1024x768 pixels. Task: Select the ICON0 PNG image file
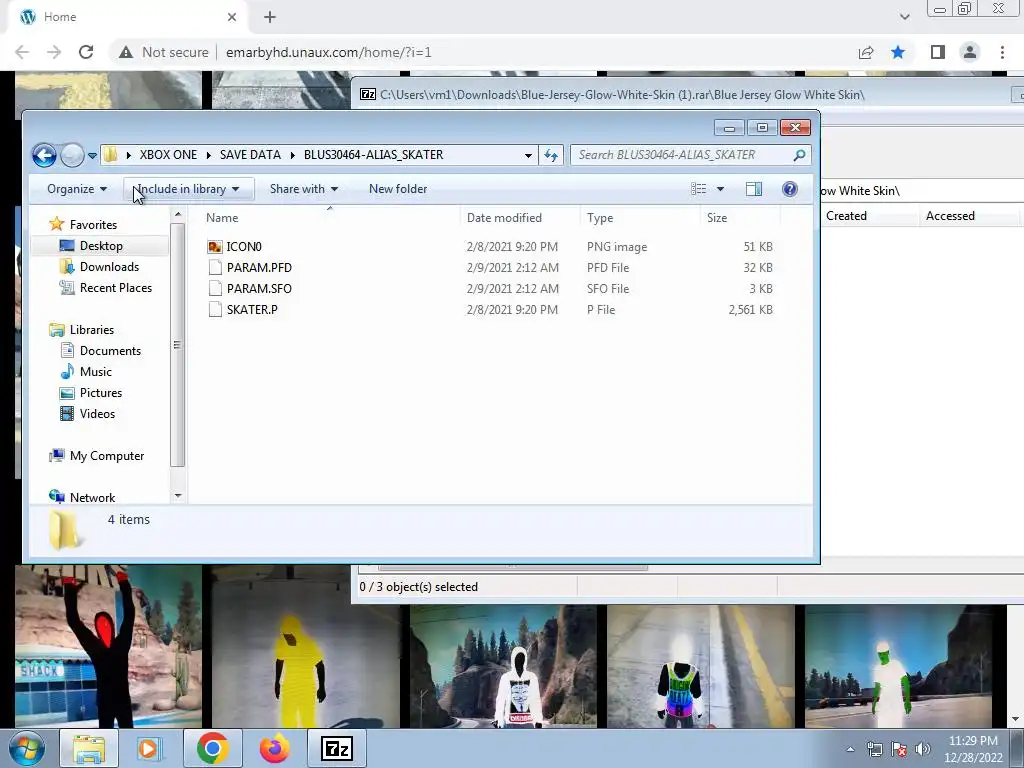tap(244, 247)
